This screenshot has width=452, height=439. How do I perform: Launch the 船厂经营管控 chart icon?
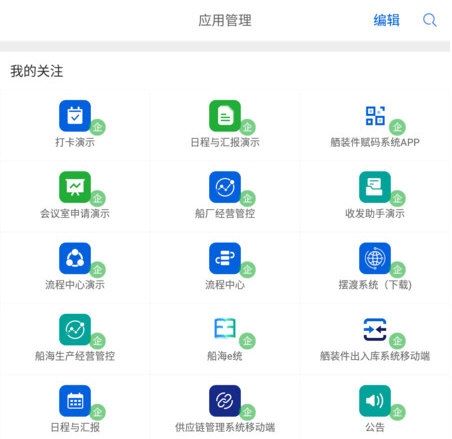tap(225, 187)
